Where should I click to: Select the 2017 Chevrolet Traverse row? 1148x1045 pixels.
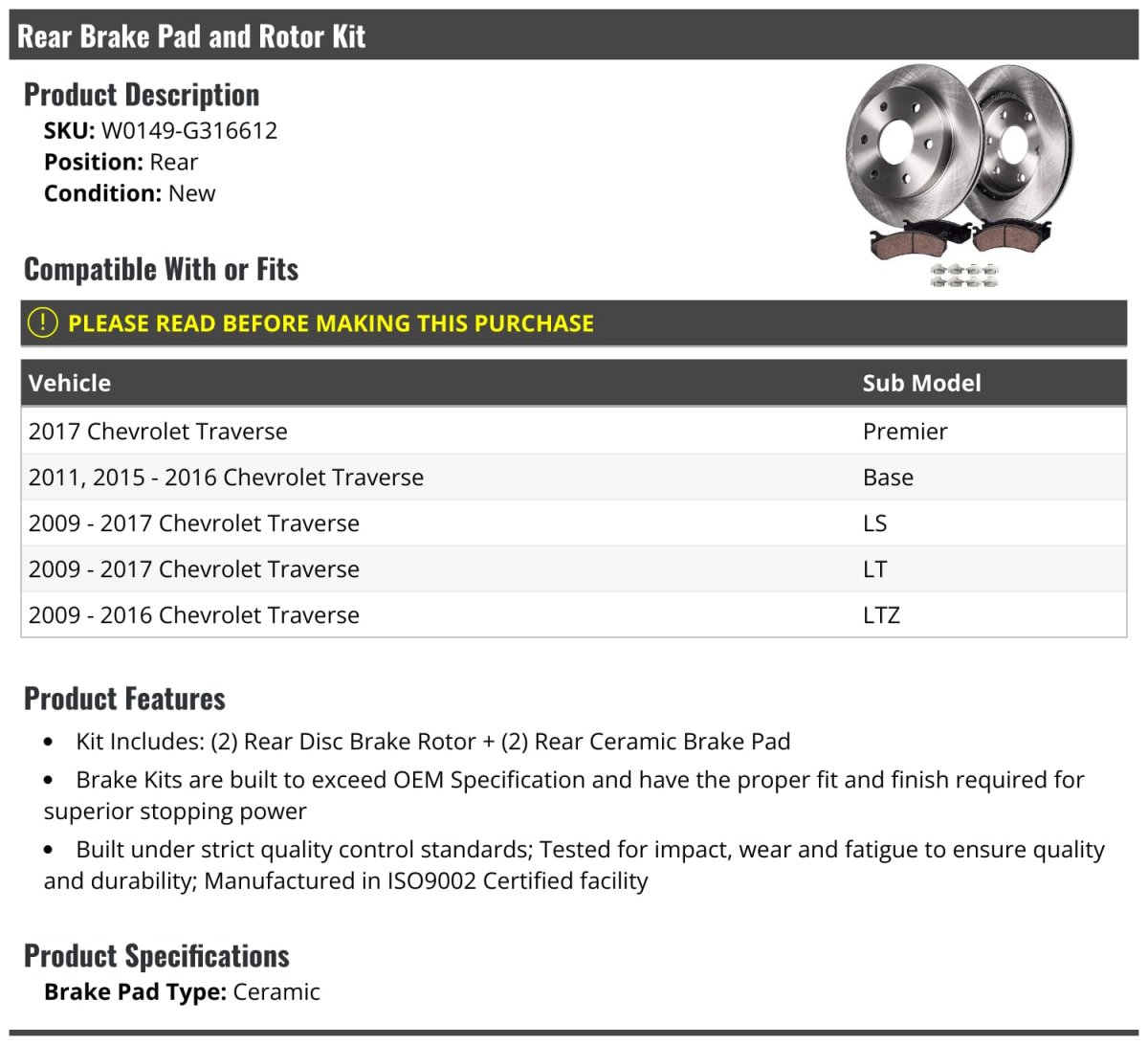coord(158,432)
